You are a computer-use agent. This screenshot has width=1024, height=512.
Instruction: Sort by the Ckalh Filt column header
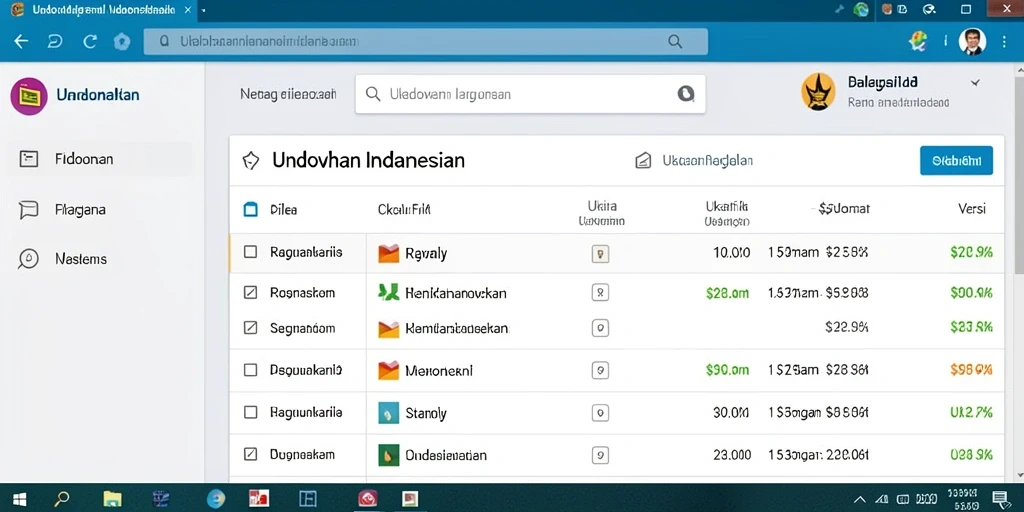[x=404, y=210]
